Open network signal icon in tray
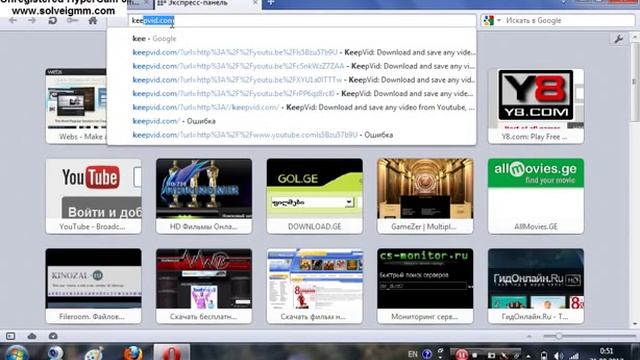This screenshot has height=360, width=640. pos(574,356)
